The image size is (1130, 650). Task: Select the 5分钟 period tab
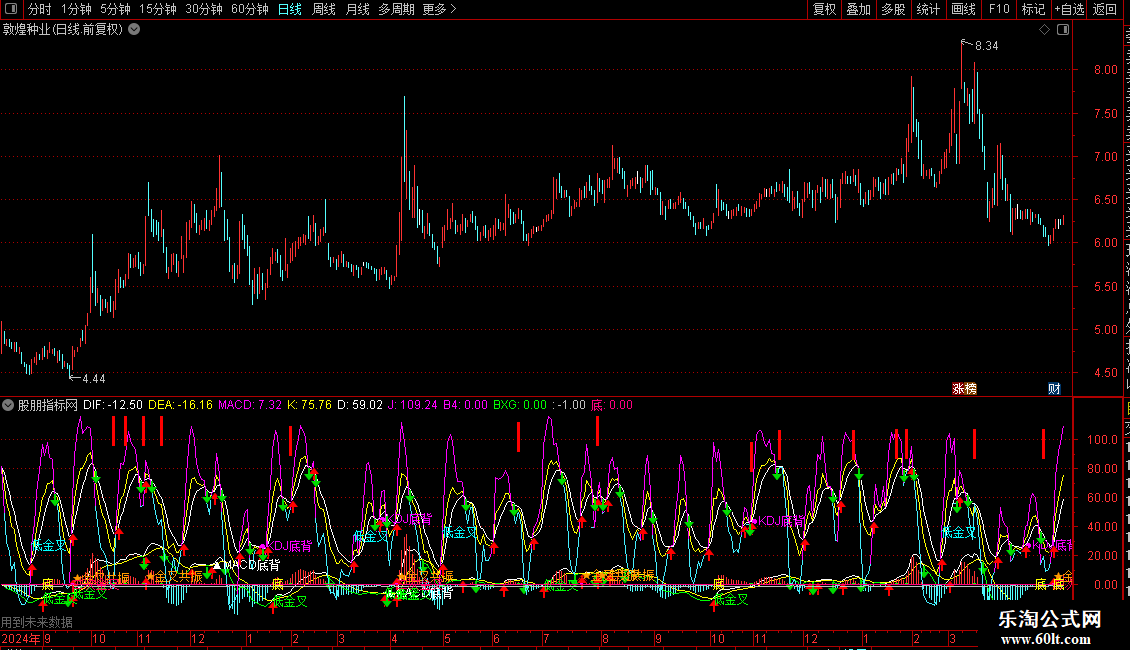[x=115, y=9]
